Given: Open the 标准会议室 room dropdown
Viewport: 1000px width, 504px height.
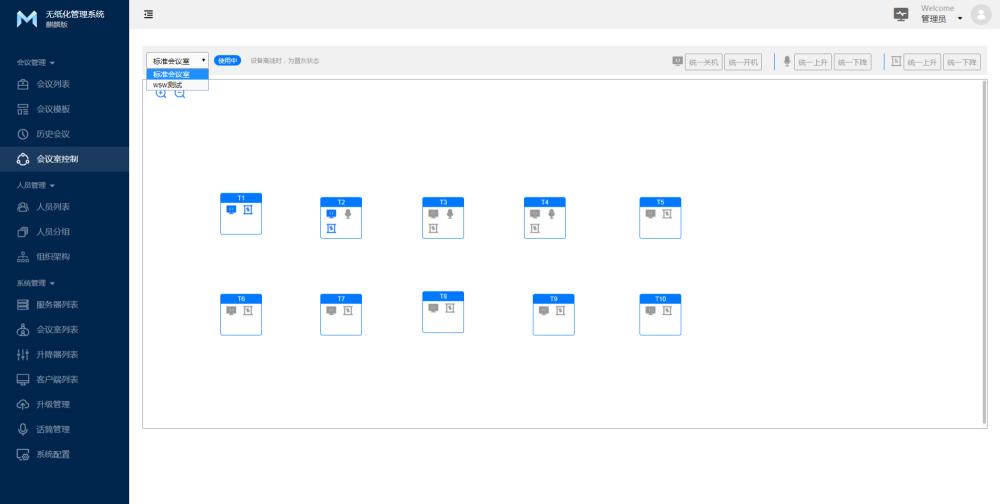Looking at the screenshot, I should (178, 61).
